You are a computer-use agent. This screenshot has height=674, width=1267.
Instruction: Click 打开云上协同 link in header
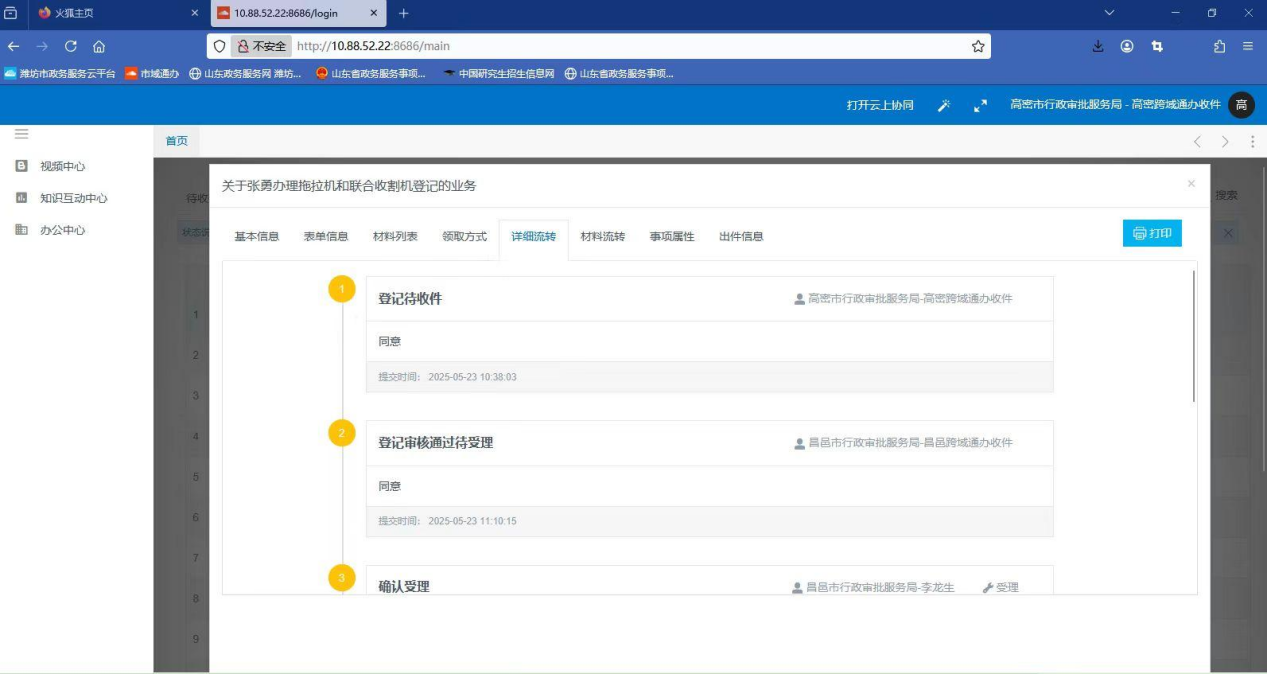click(880, 105)
